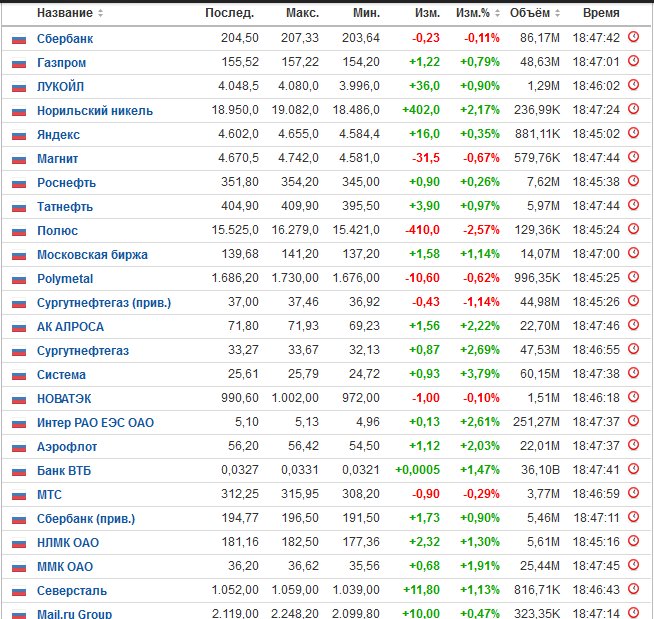Click the flag icon beside Сургутнефтегаз ordinary shares
The height and width of the screenshot is (619, 654).
click(19, 352)
